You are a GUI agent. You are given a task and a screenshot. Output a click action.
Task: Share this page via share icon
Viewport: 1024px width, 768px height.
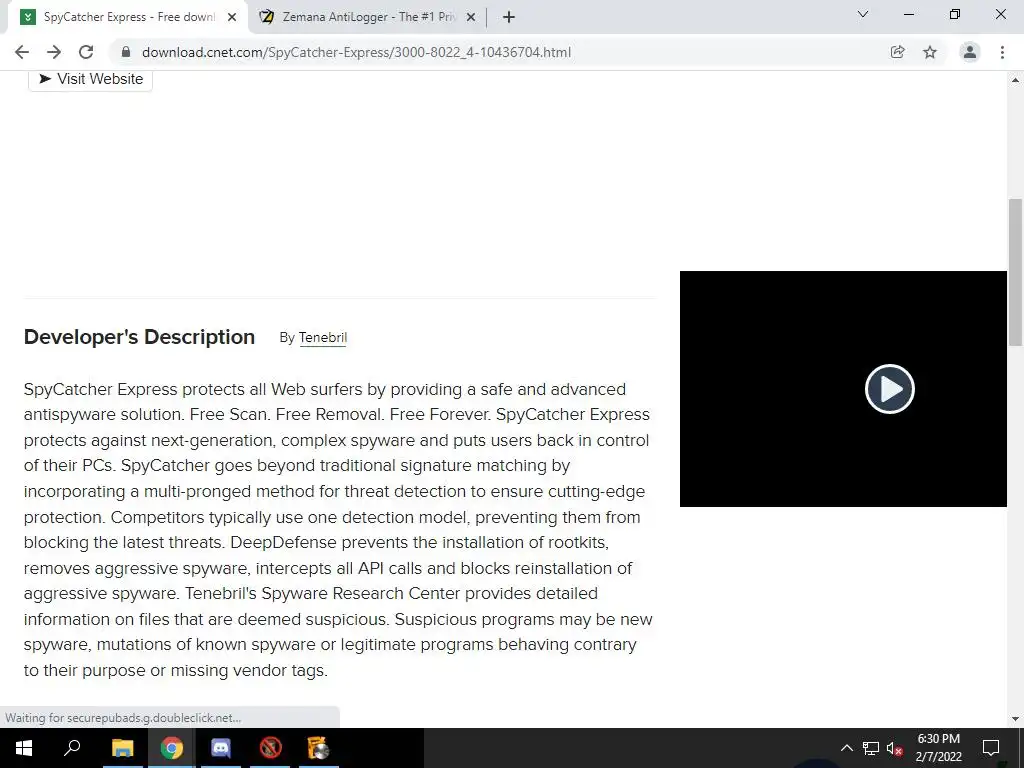click(x=898, y=52)
